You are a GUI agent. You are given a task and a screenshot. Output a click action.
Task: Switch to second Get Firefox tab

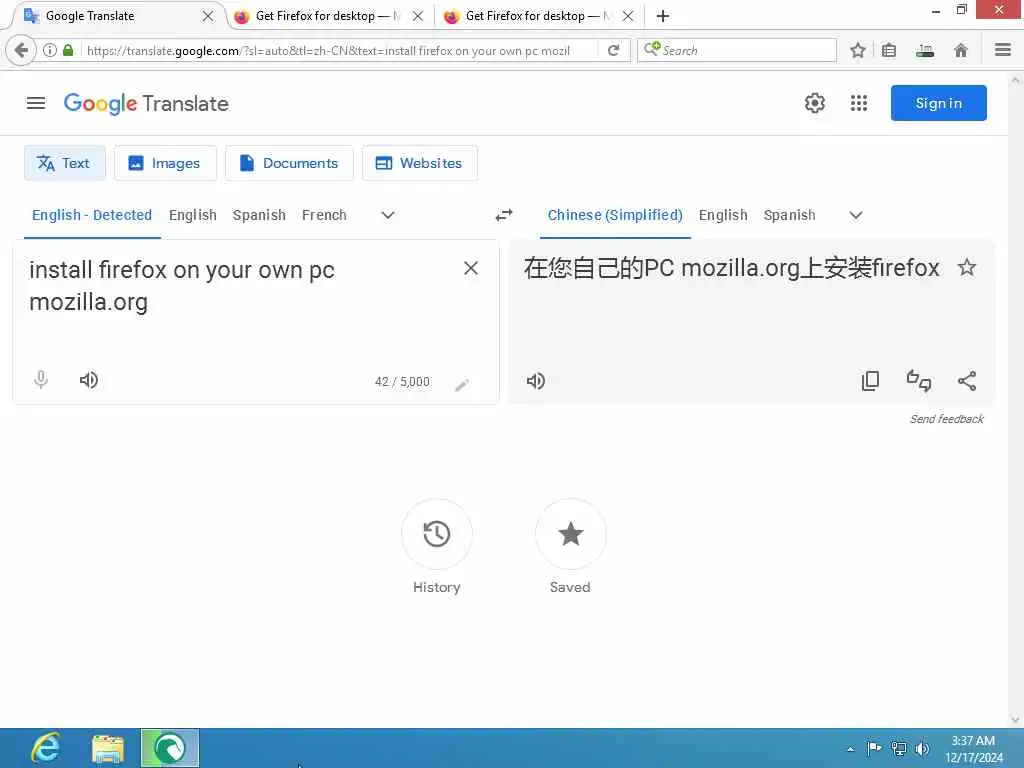328,16
